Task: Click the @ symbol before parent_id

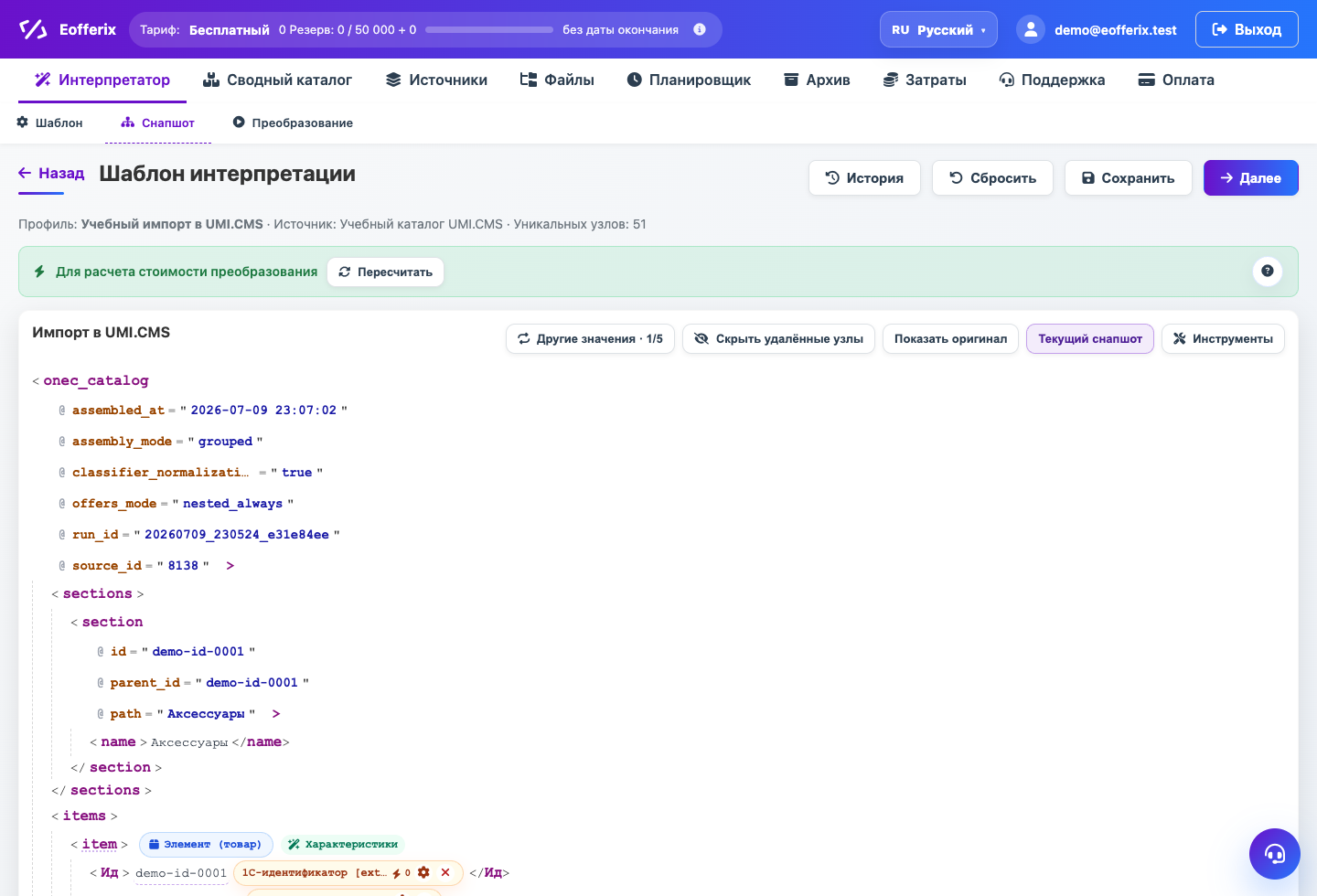Action: point(101,683)
